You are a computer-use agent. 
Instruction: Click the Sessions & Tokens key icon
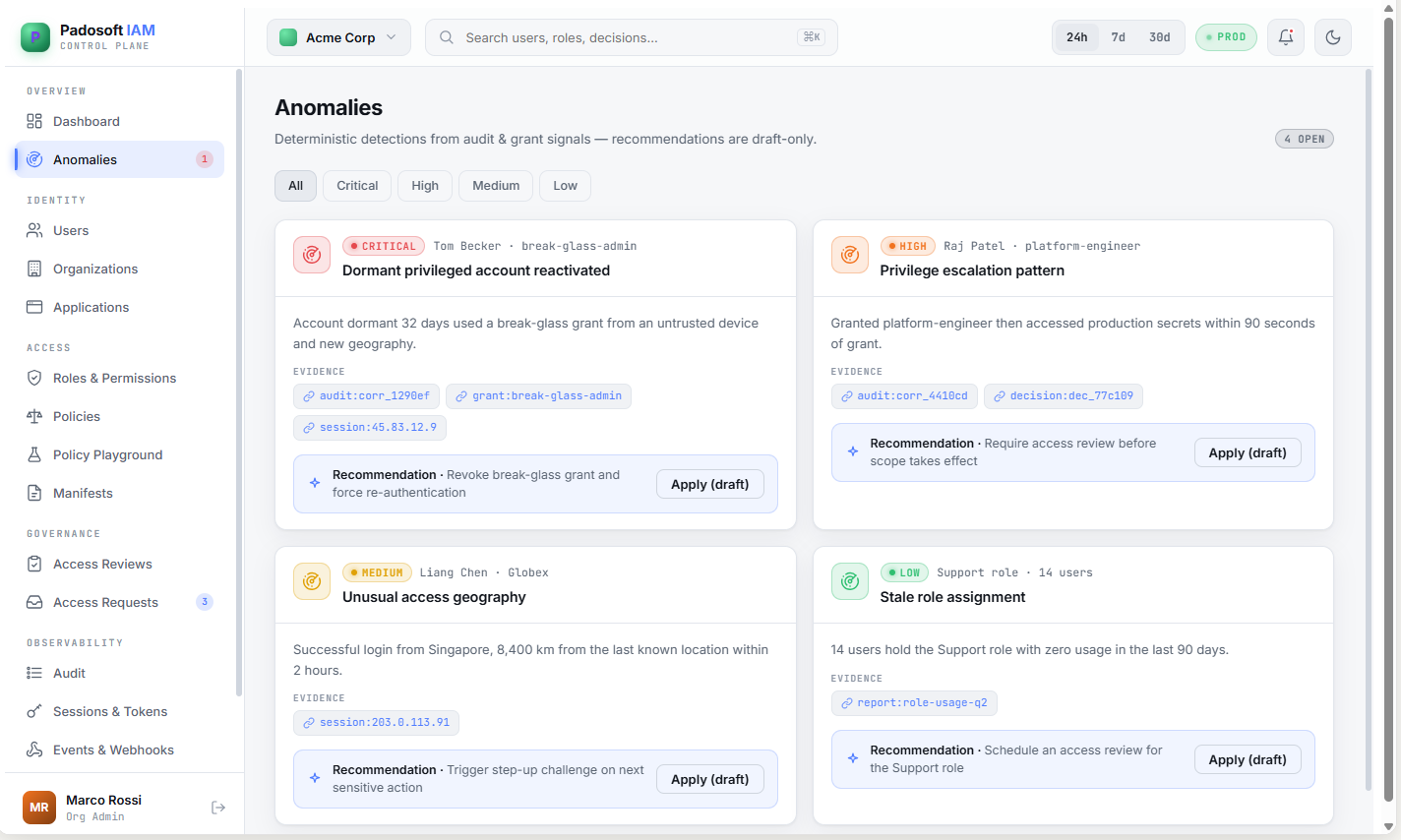[x=34, y=711]
